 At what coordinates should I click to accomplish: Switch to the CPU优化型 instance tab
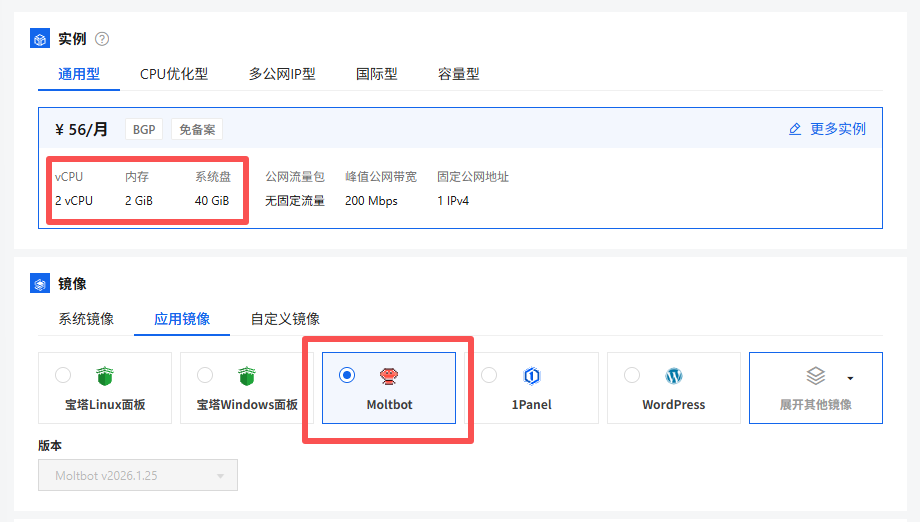[174, 74]
